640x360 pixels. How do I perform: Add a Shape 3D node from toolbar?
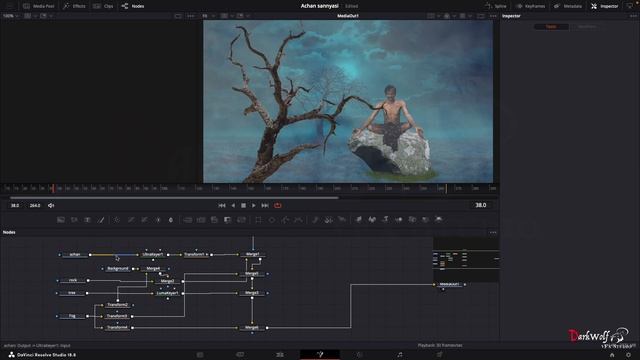372,220
